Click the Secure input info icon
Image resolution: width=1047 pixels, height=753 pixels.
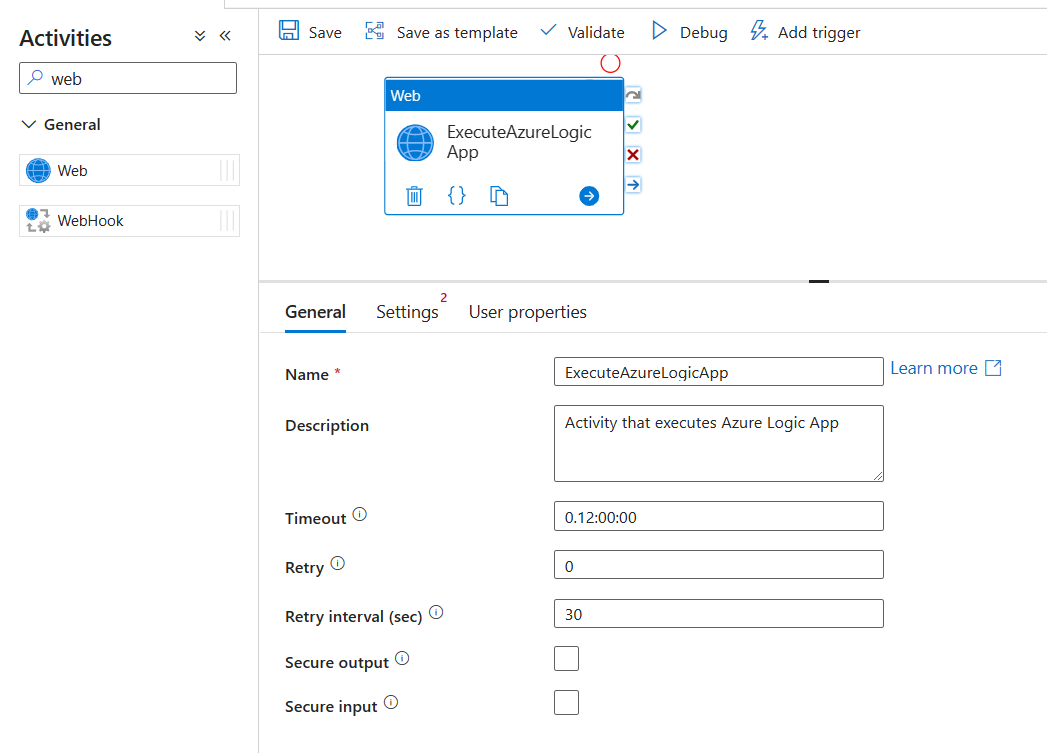tap(391, 702)
